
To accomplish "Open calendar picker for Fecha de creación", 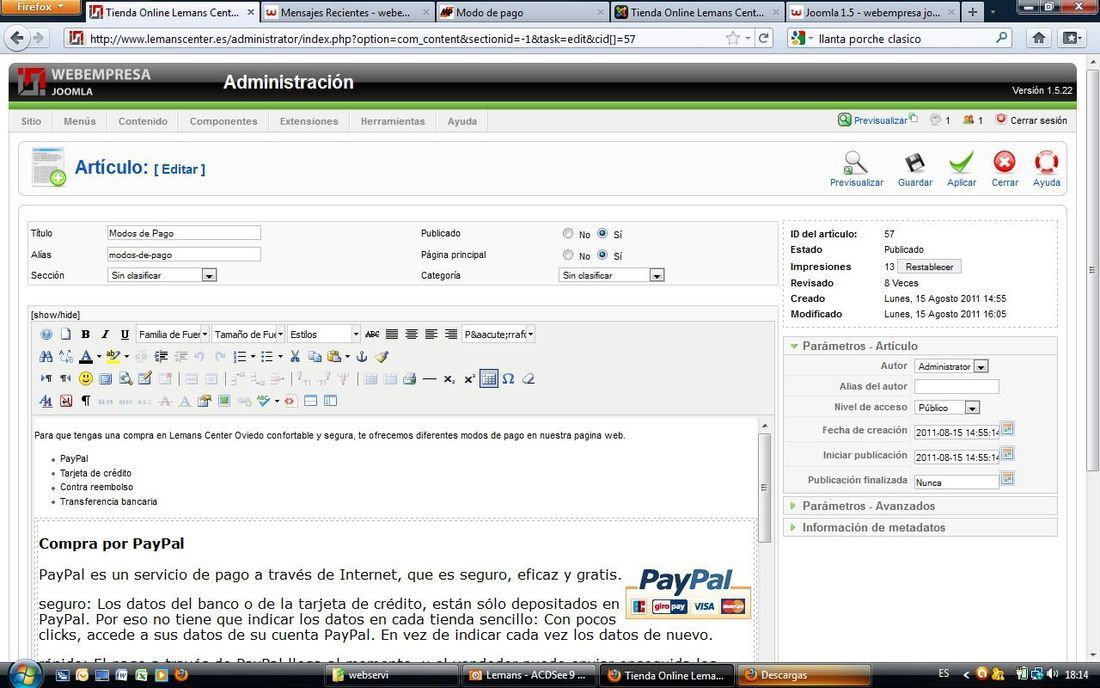I will click(1007, 429).
